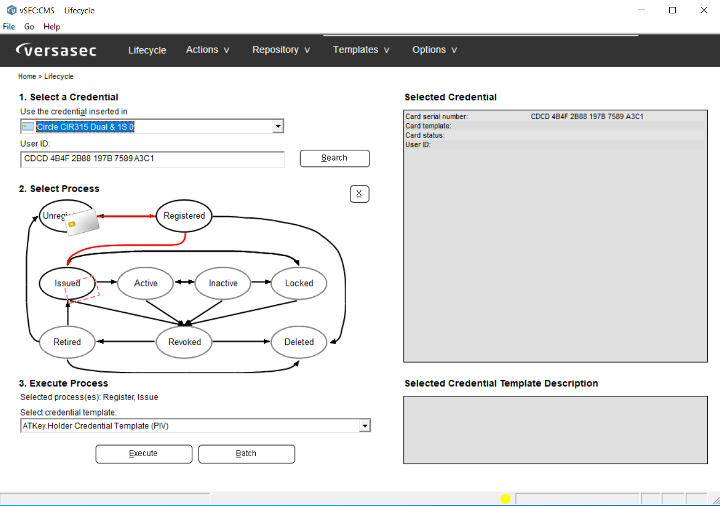Expand the Actions navigation menu
This screenshot has height=506, width=720.
tap(208, 50)
